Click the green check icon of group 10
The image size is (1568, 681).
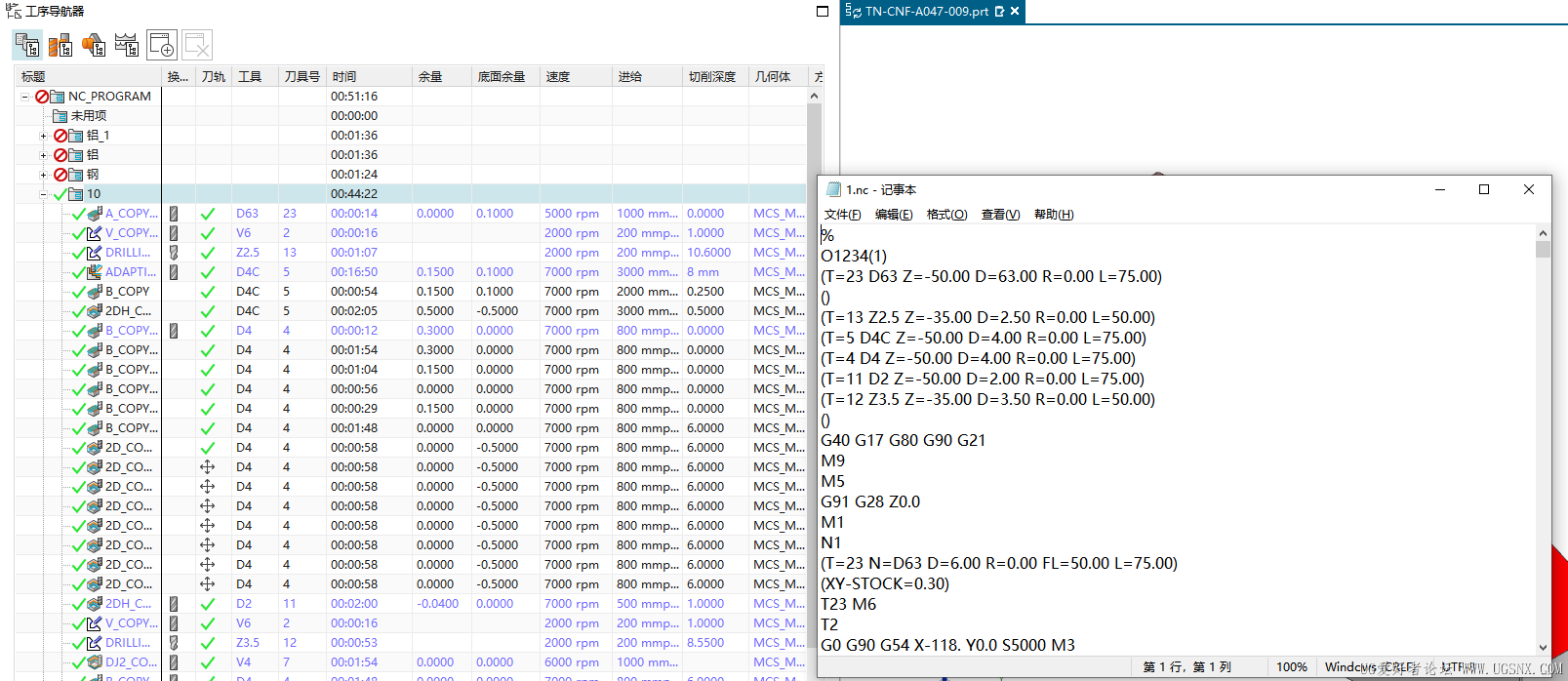60,194
